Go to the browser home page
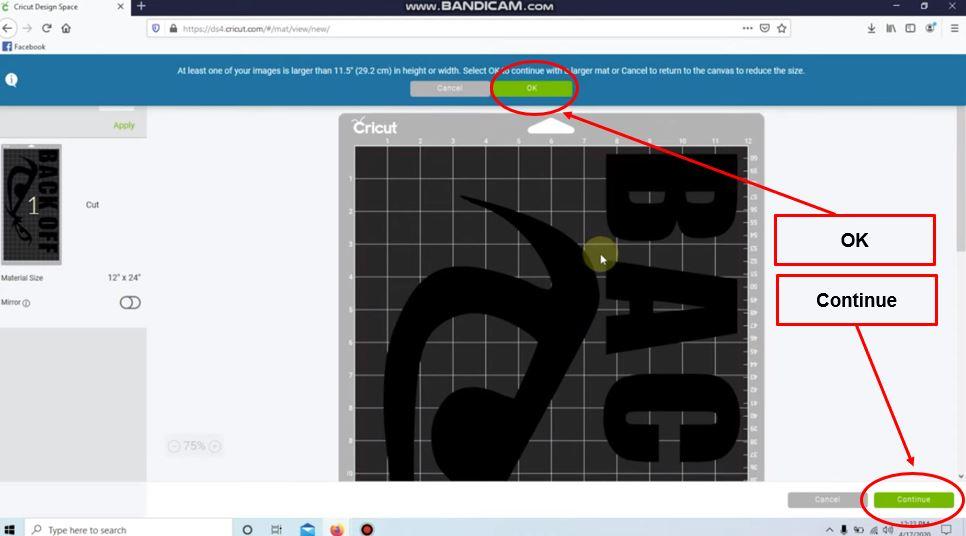This screenshot has width=966, height=536. coord(67,28)
